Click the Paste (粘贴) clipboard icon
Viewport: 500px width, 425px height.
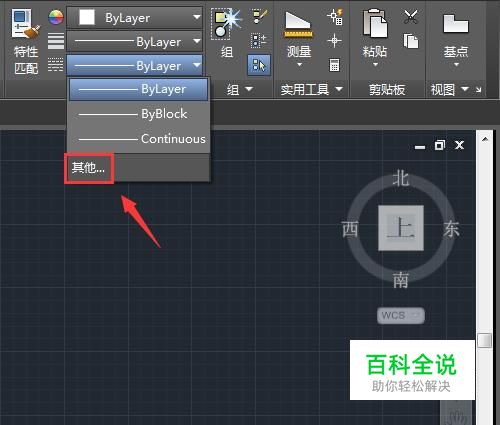point(375,24)
